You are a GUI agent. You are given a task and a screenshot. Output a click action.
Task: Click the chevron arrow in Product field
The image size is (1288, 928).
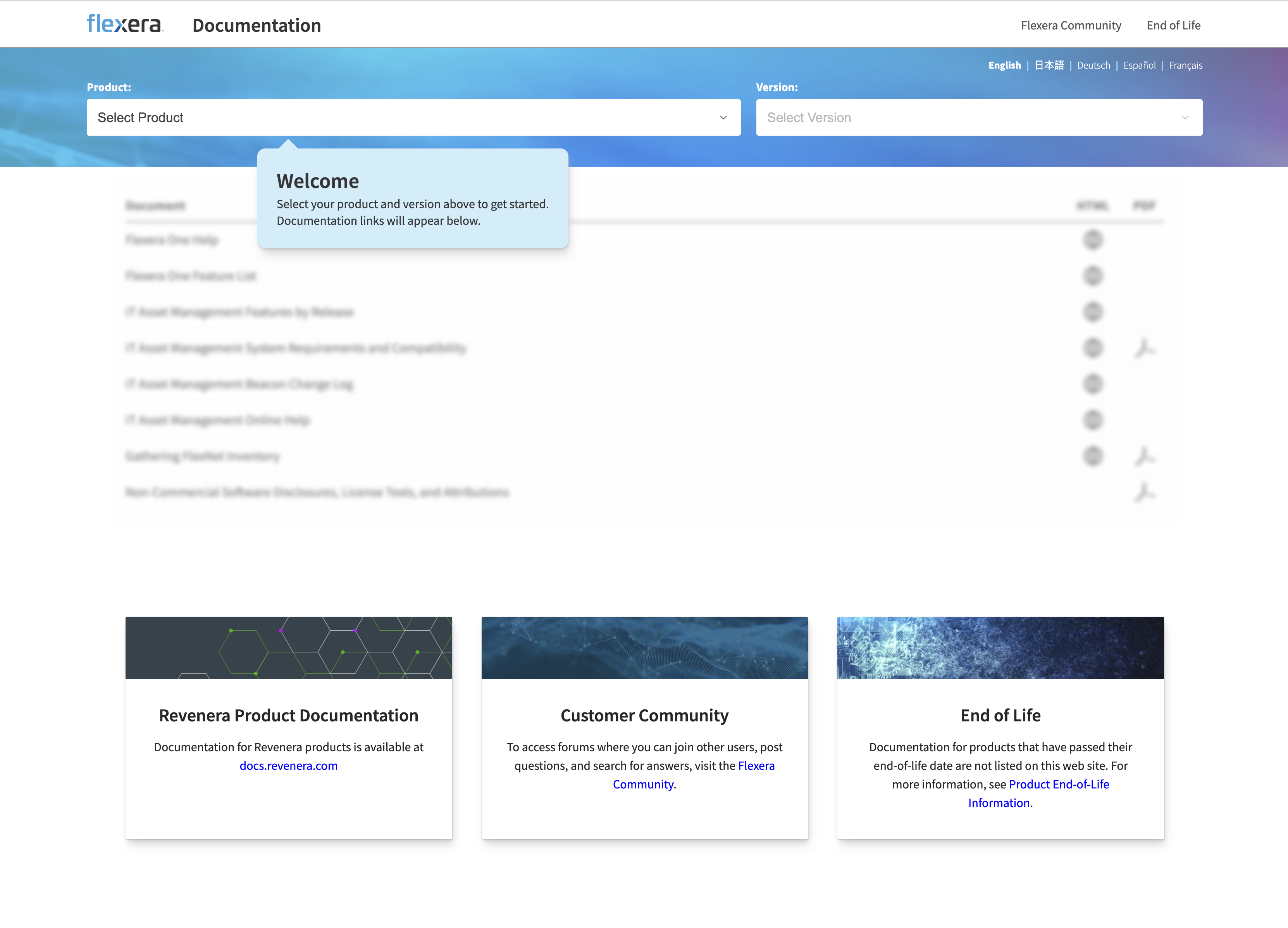coord(723,117)
